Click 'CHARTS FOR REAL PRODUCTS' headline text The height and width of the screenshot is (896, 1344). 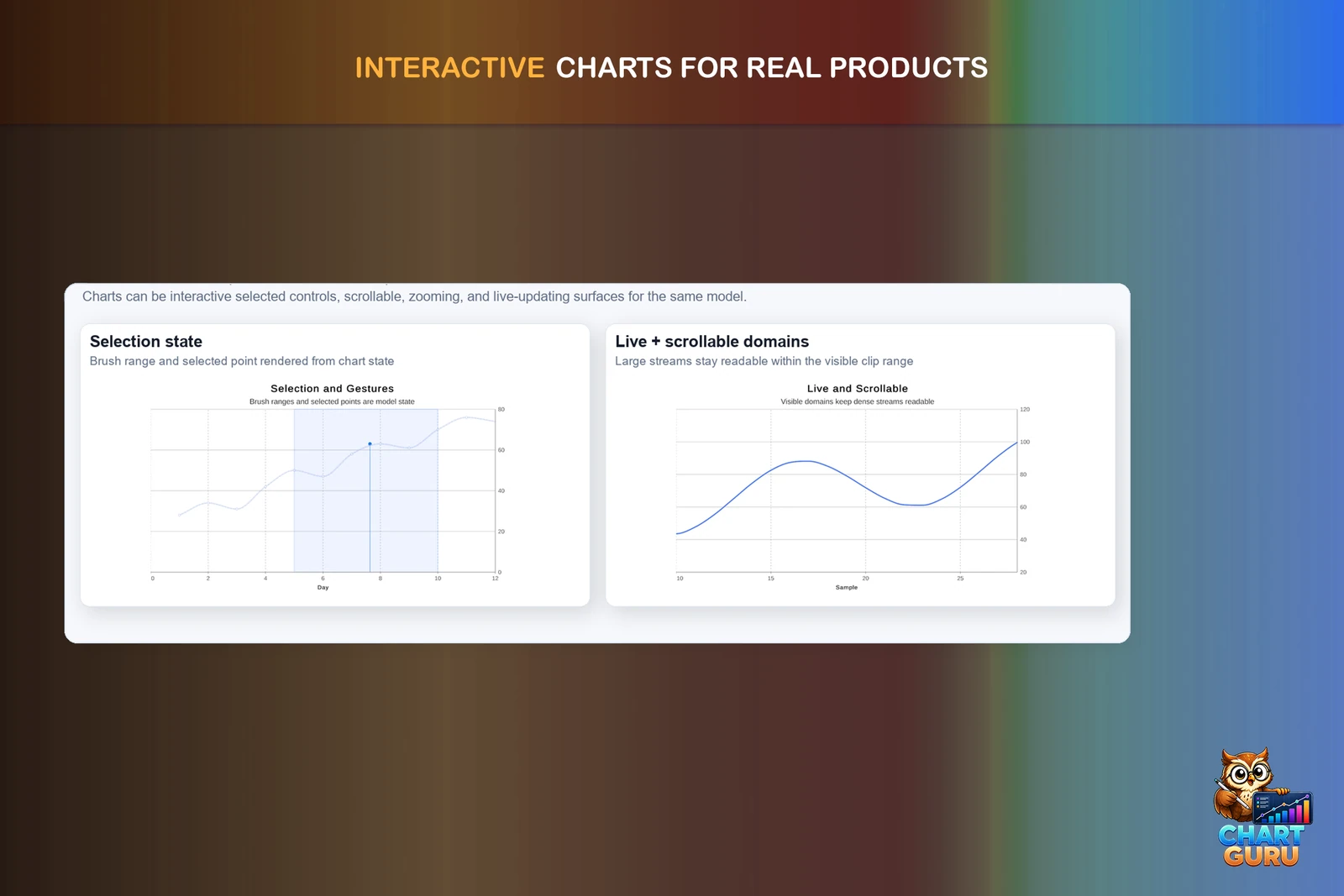click(x=771, y=68)
